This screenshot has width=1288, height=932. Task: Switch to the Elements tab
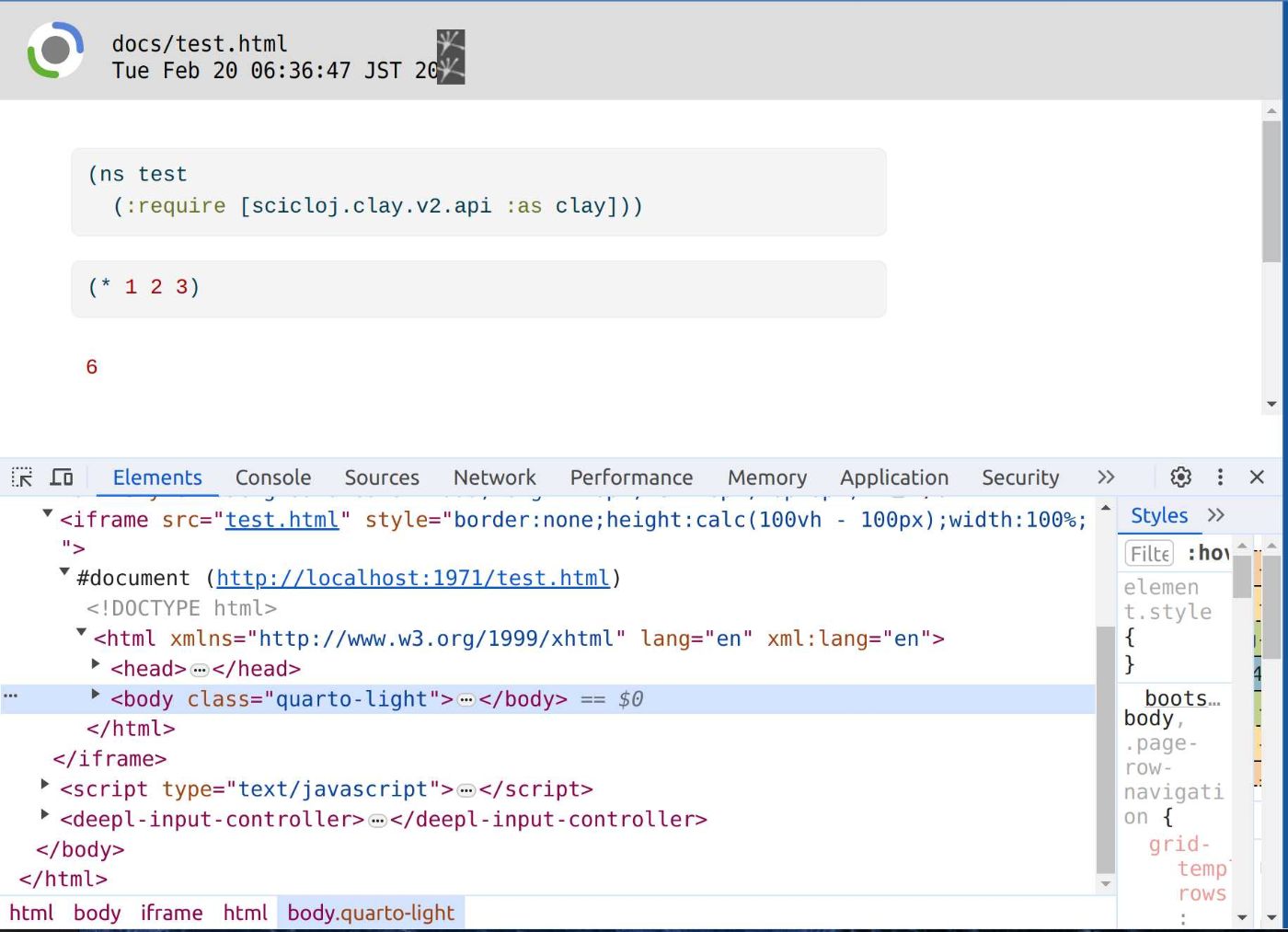coord(157,478)
